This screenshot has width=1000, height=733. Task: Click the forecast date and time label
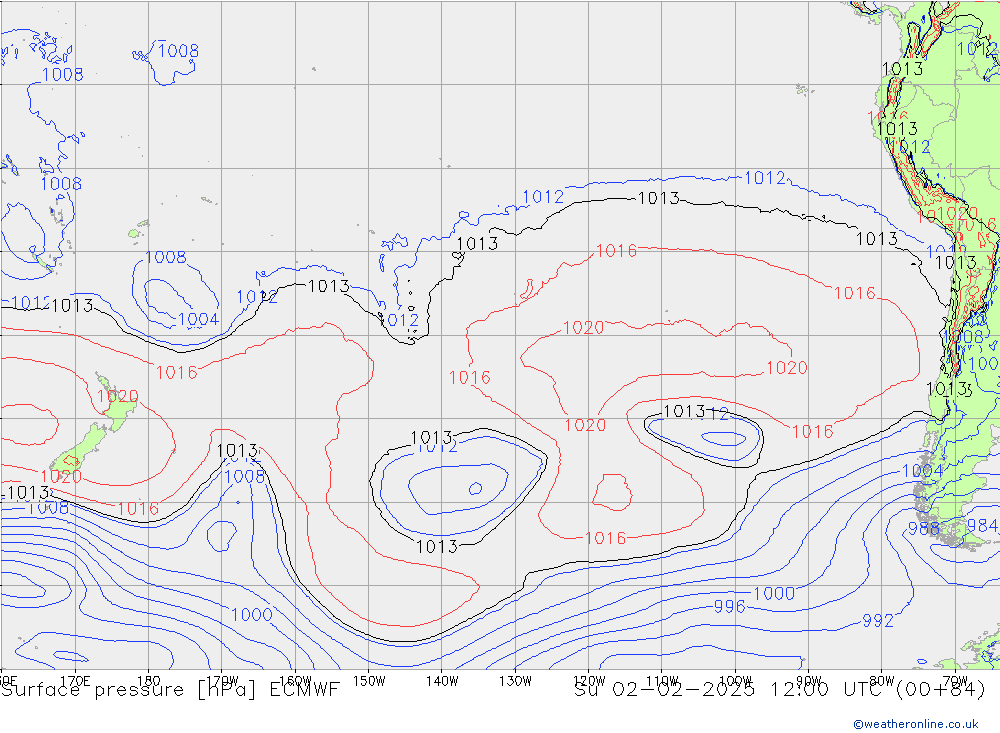coord(780,689)
